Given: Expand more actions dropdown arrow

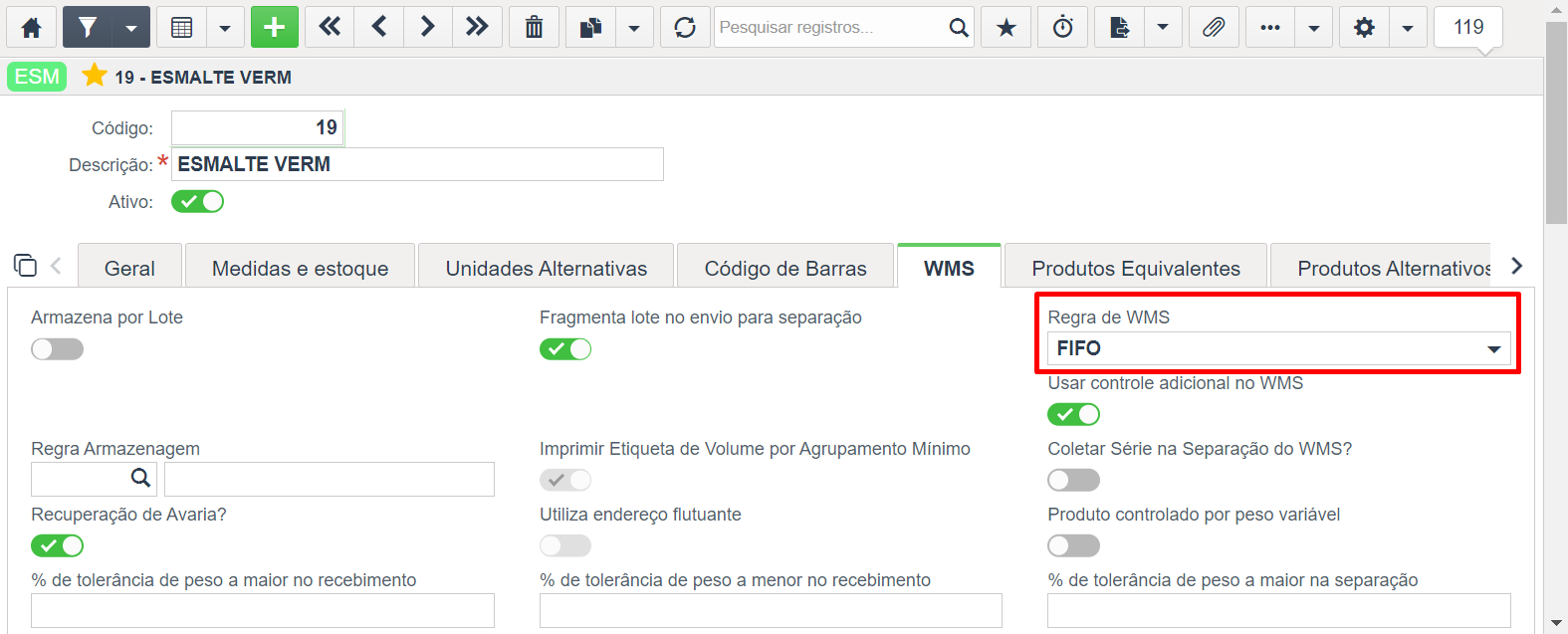Looking at the screenshot, I should (1314, 27).
